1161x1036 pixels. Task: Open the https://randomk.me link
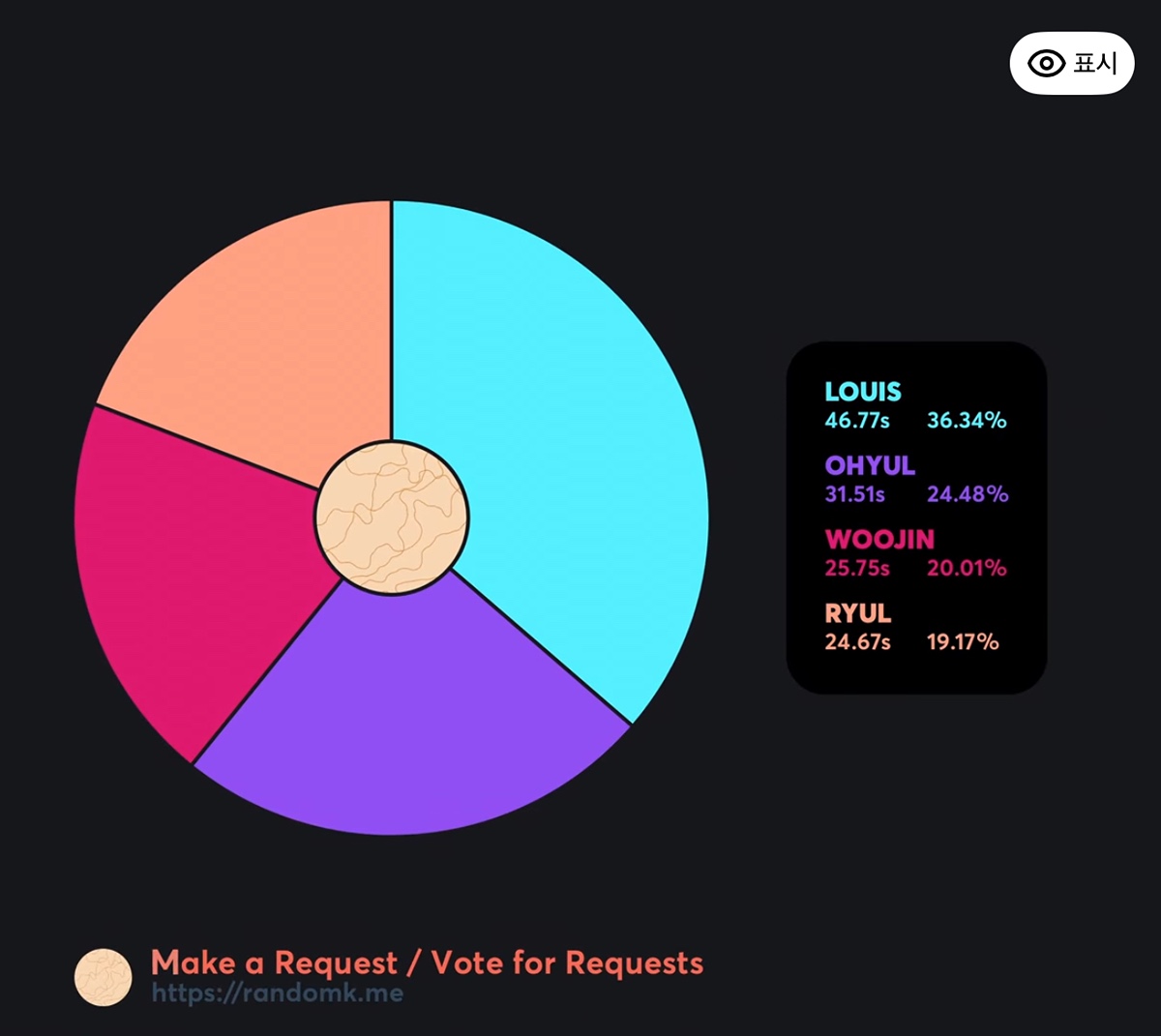click(278, 993)
